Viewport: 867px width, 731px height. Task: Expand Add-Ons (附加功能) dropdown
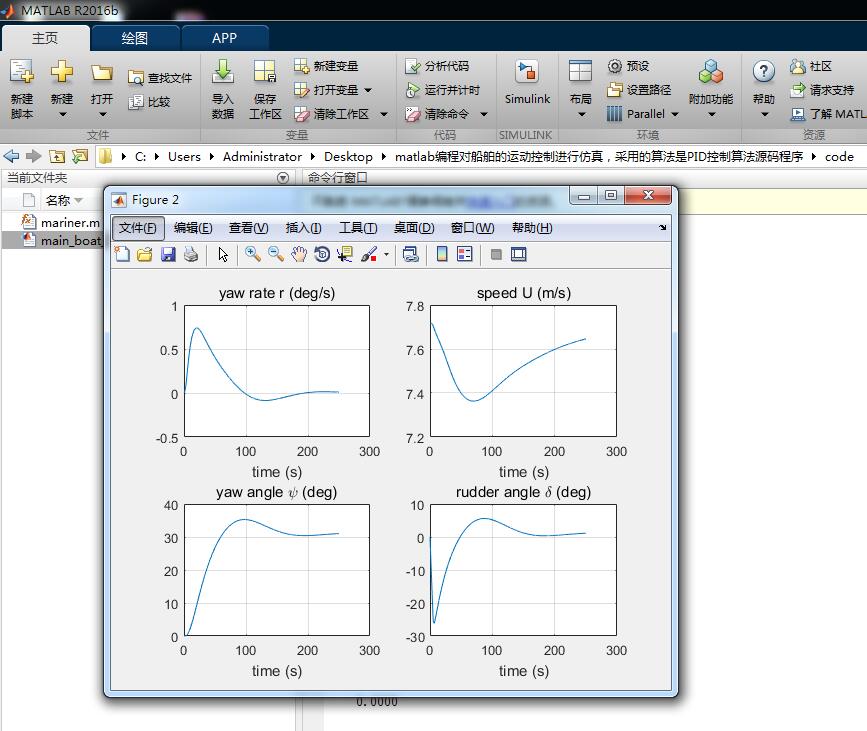[712, 114]
